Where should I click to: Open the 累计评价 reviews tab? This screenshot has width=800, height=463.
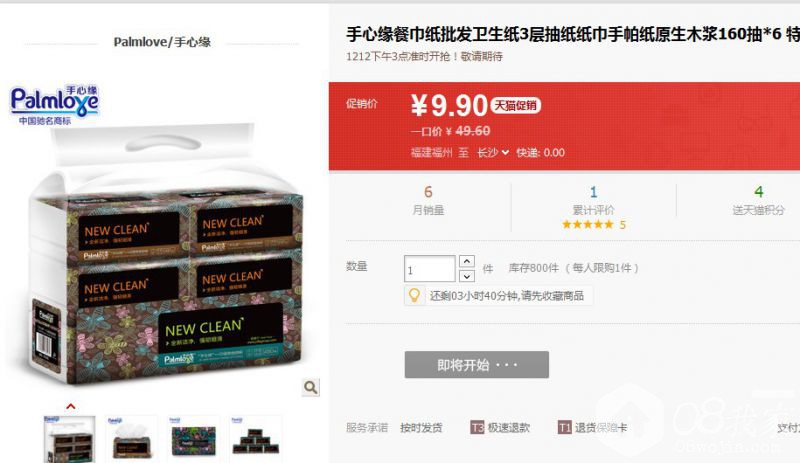593,207
